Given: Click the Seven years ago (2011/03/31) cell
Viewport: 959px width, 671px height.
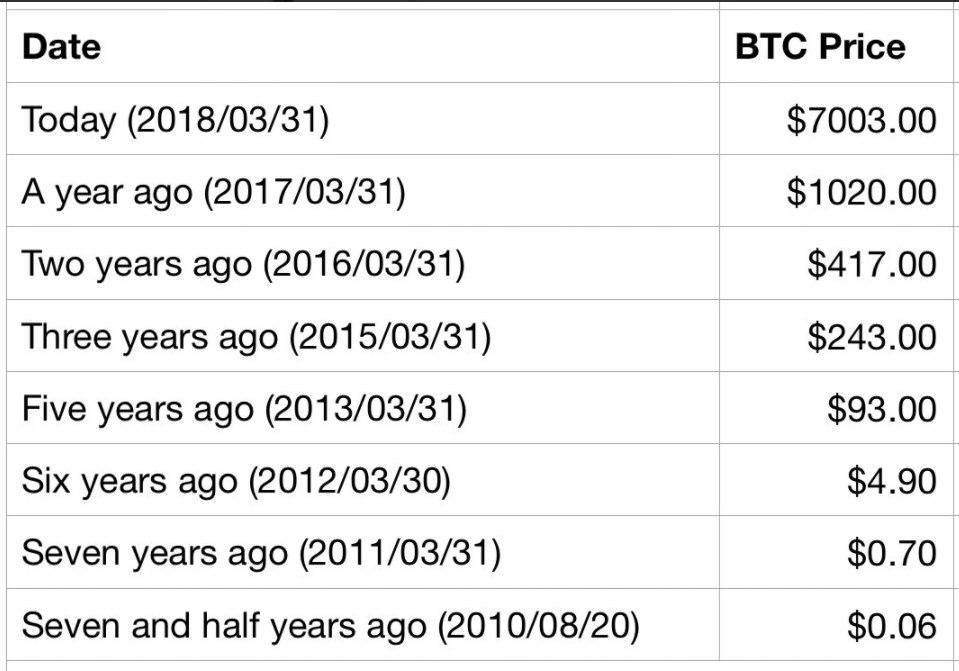Looking at the screenshot, I should (x=363, y=552).
